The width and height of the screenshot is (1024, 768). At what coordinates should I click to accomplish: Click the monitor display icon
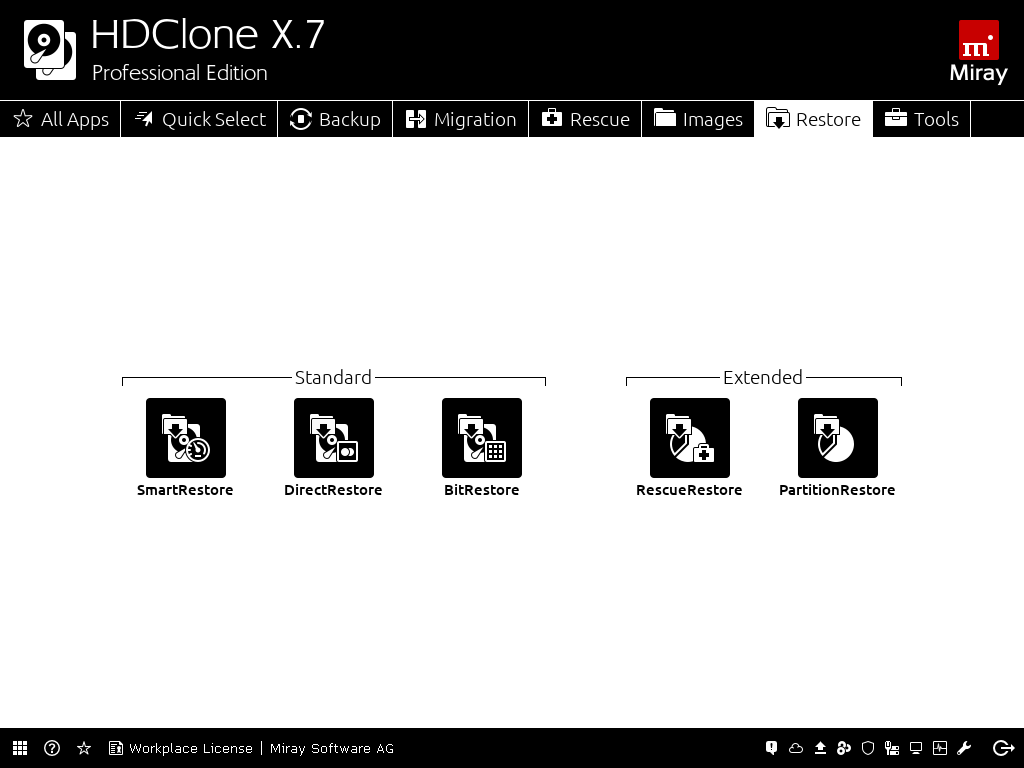pyautogui.click(x=915, y=748)
